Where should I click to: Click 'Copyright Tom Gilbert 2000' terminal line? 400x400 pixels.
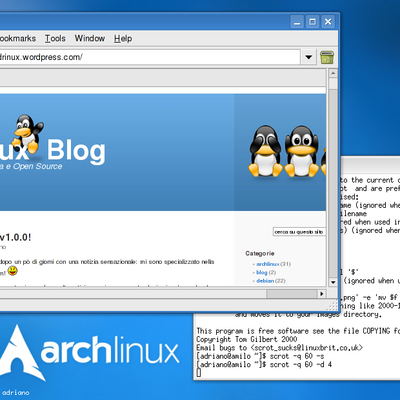pyautogui.click(x=247, y=339)
